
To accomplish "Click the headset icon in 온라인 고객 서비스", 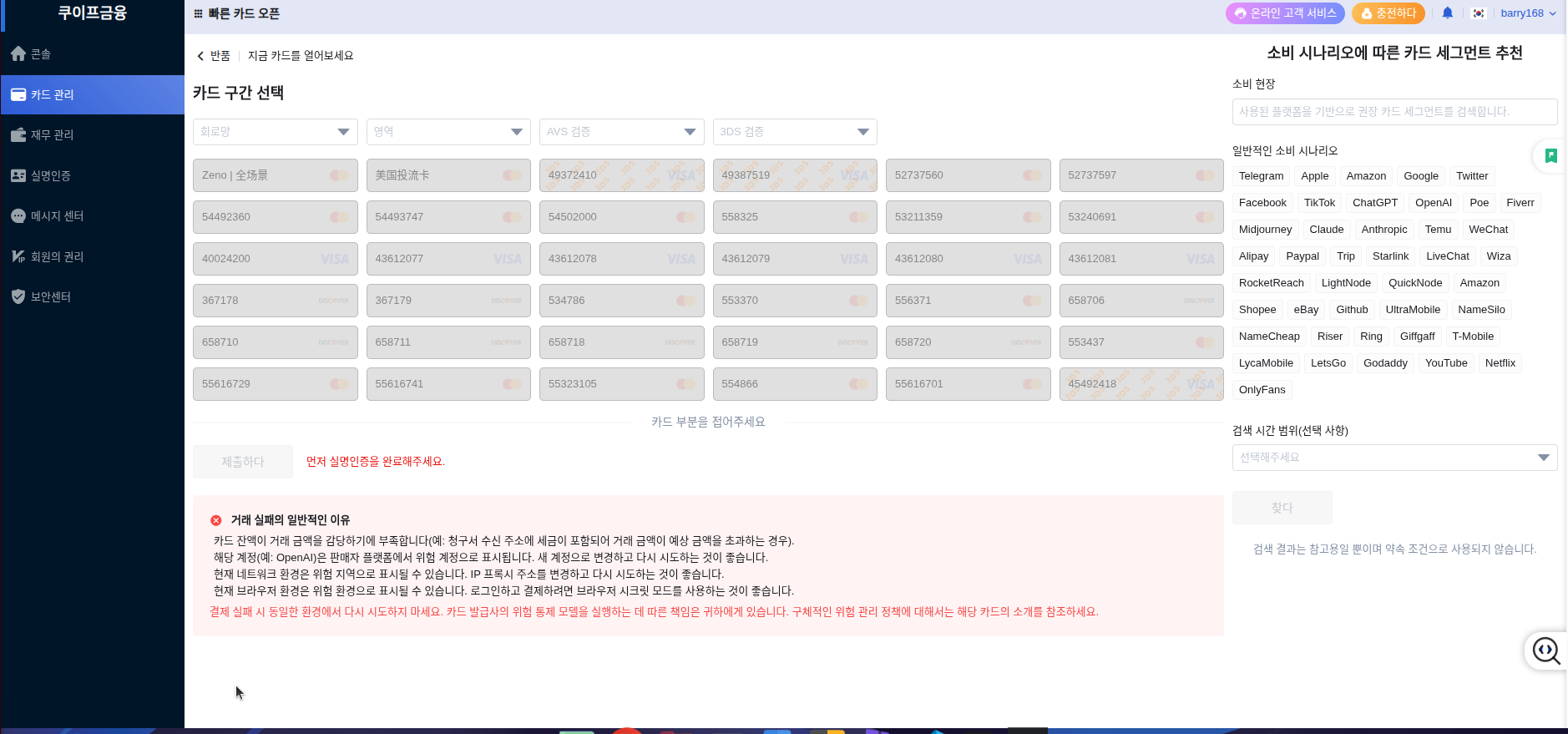I will pos(1241,13).
